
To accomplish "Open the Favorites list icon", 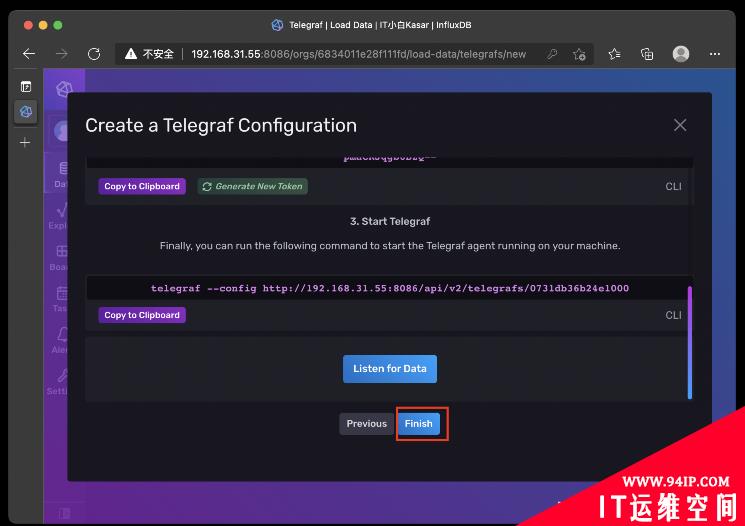I will 614,54.
